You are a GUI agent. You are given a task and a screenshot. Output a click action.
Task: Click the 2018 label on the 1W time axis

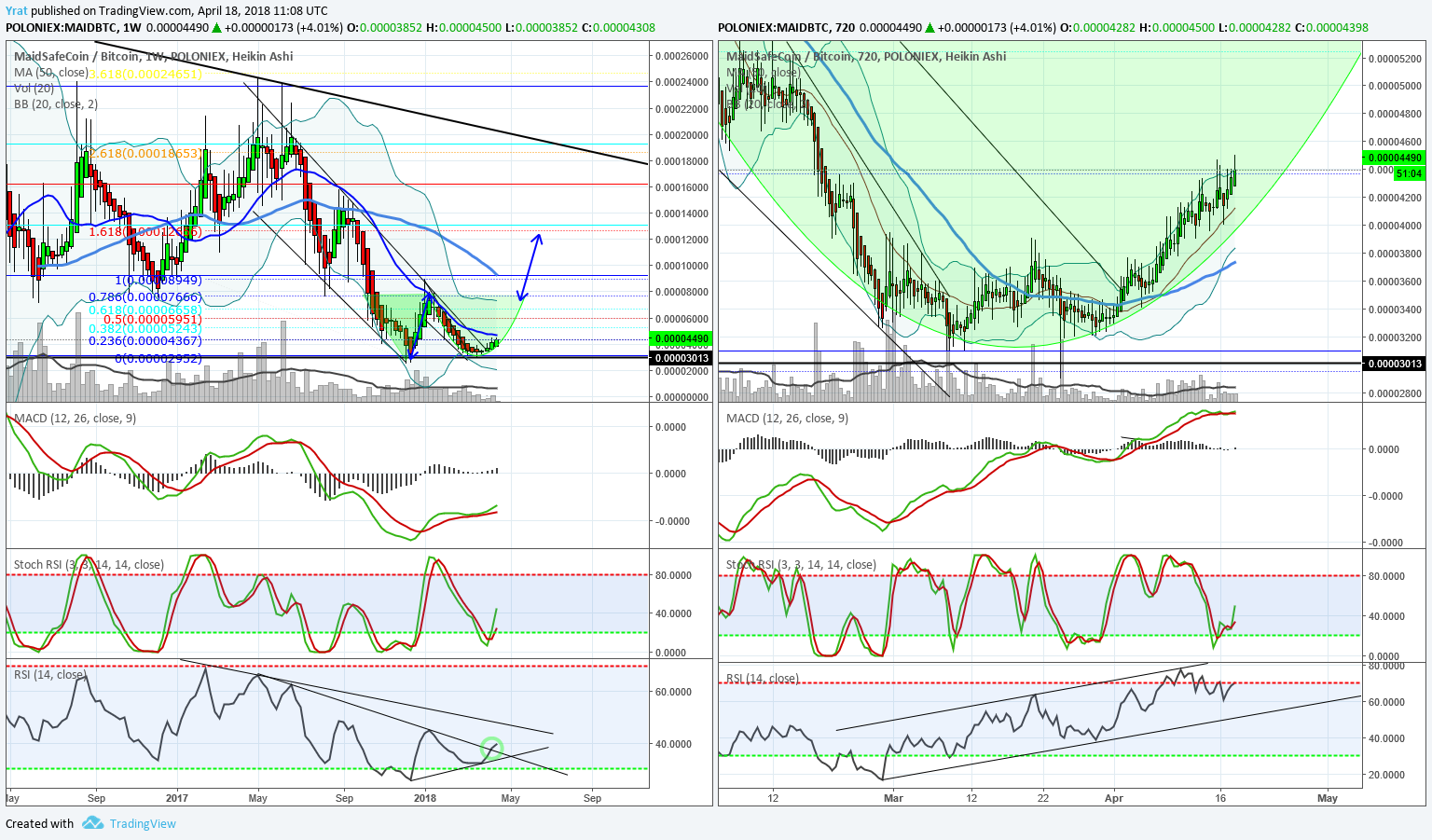coord(425,798)
